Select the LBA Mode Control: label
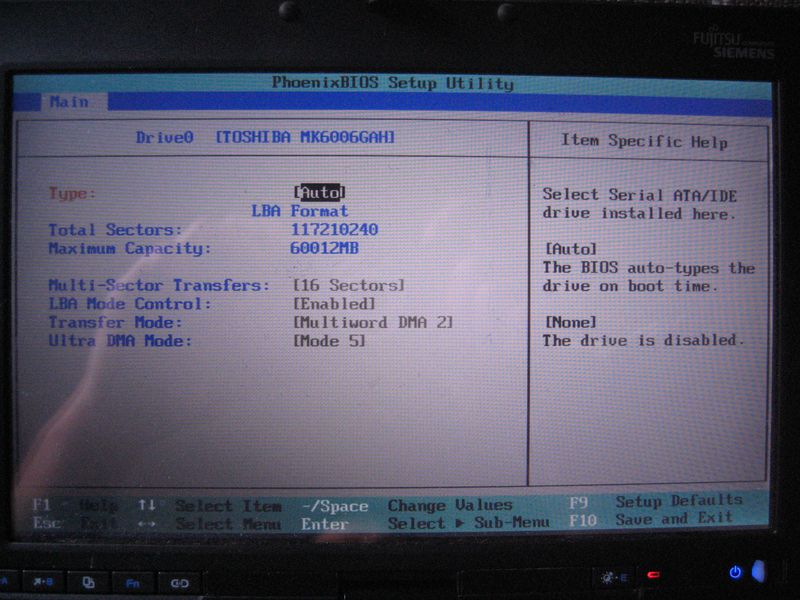Viewport: 800px width, 600px height. 130,304
